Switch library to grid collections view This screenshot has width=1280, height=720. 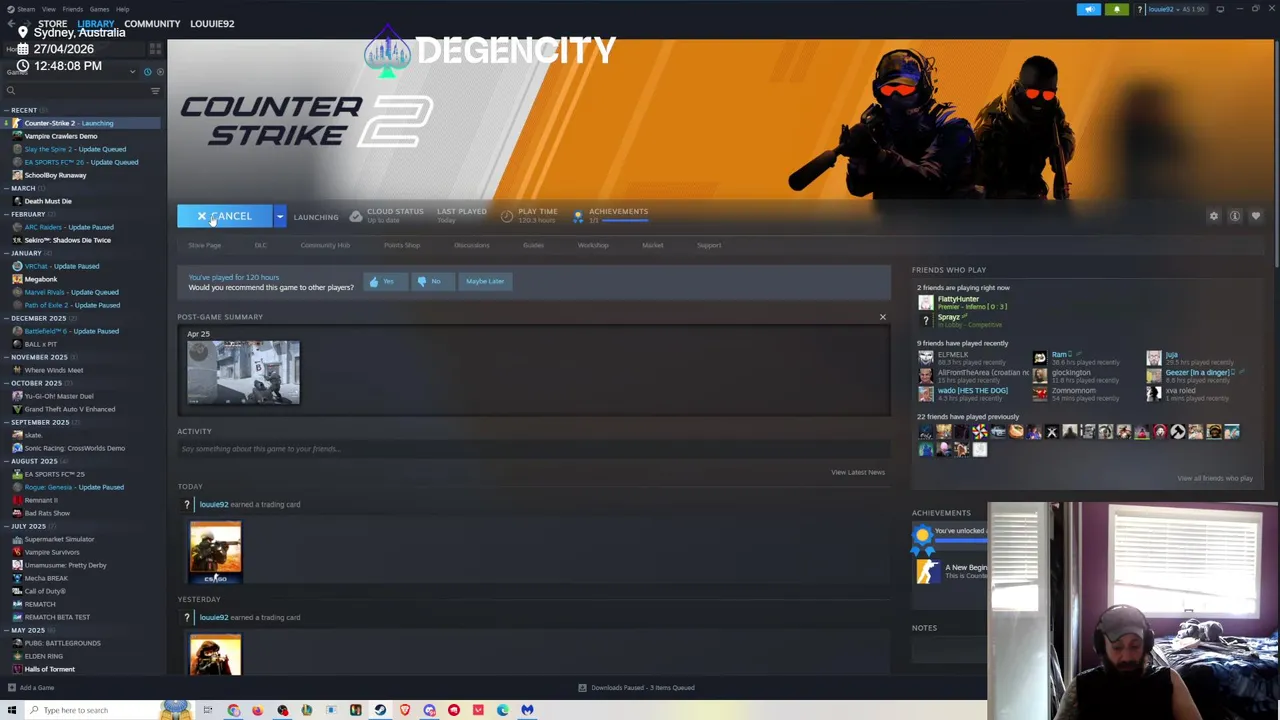[155, 48]
